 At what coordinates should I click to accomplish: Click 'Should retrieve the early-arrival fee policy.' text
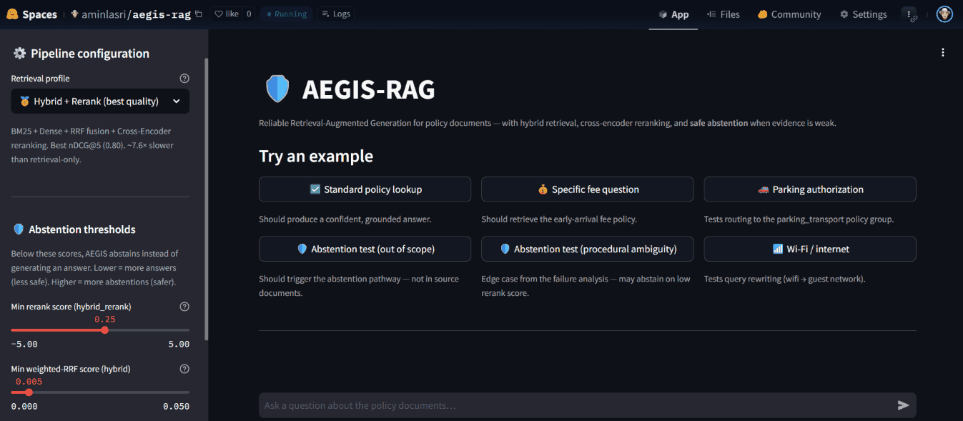pyautogui.click(x=559, y=219)
